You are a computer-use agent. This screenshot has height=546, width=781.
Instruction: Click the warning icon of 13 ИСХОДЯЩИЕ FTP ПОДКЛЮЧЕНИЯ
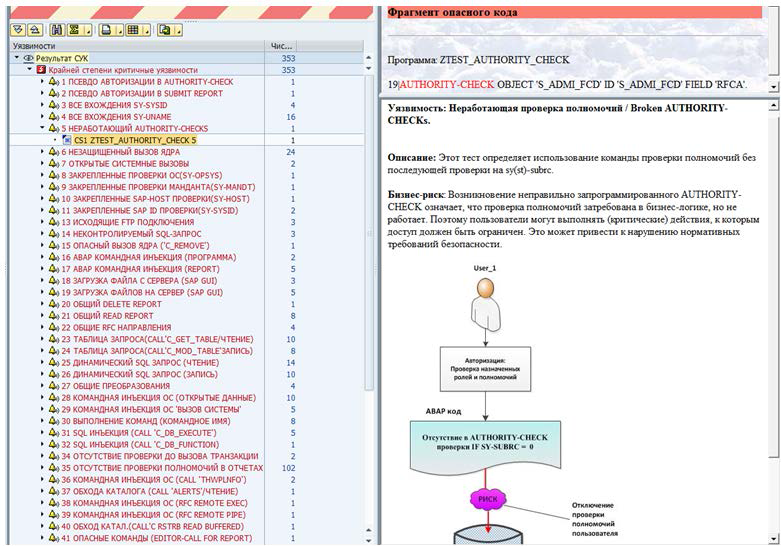point(54,222)
